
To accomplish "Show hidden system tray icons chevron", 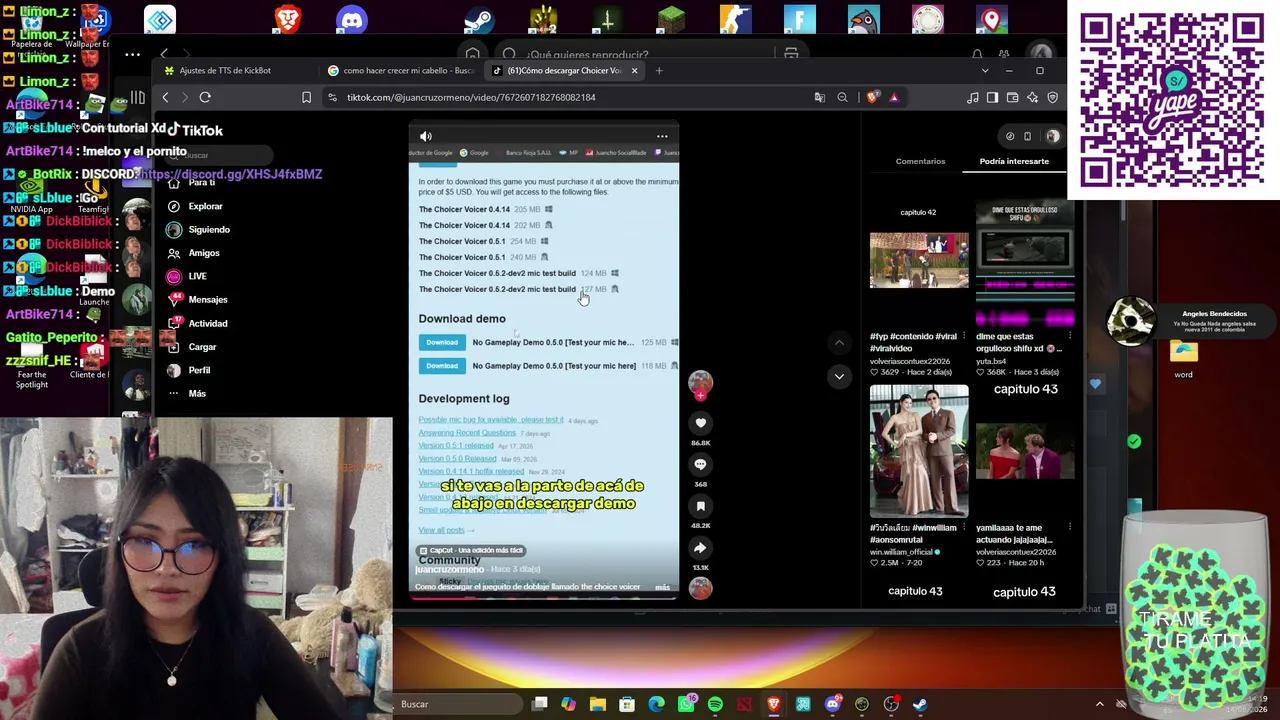I will 1100,704.
